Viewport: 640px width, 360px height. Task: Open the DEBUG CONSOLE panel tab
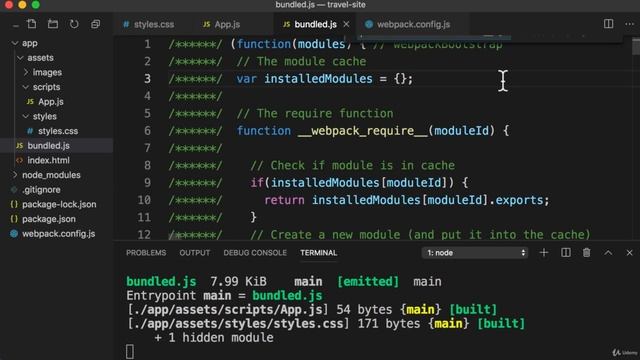255,253
